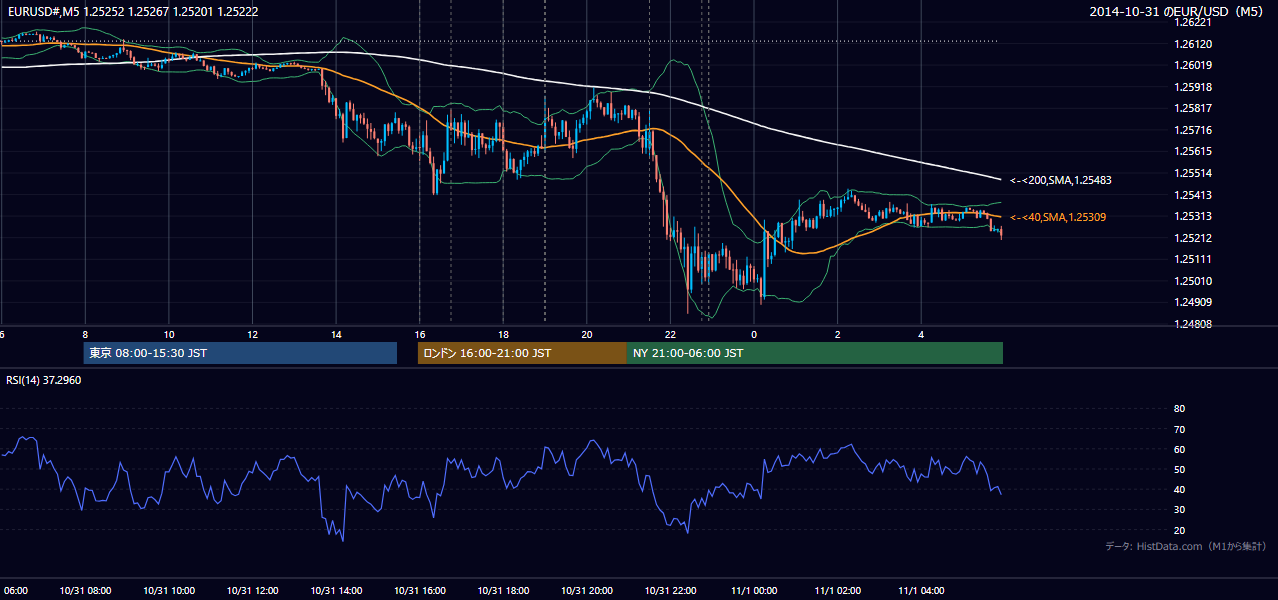The height and width of the screenshot is (600, 1278).
Task: Click hour tick 20 below price chart
Action: (x=587, y=334)
